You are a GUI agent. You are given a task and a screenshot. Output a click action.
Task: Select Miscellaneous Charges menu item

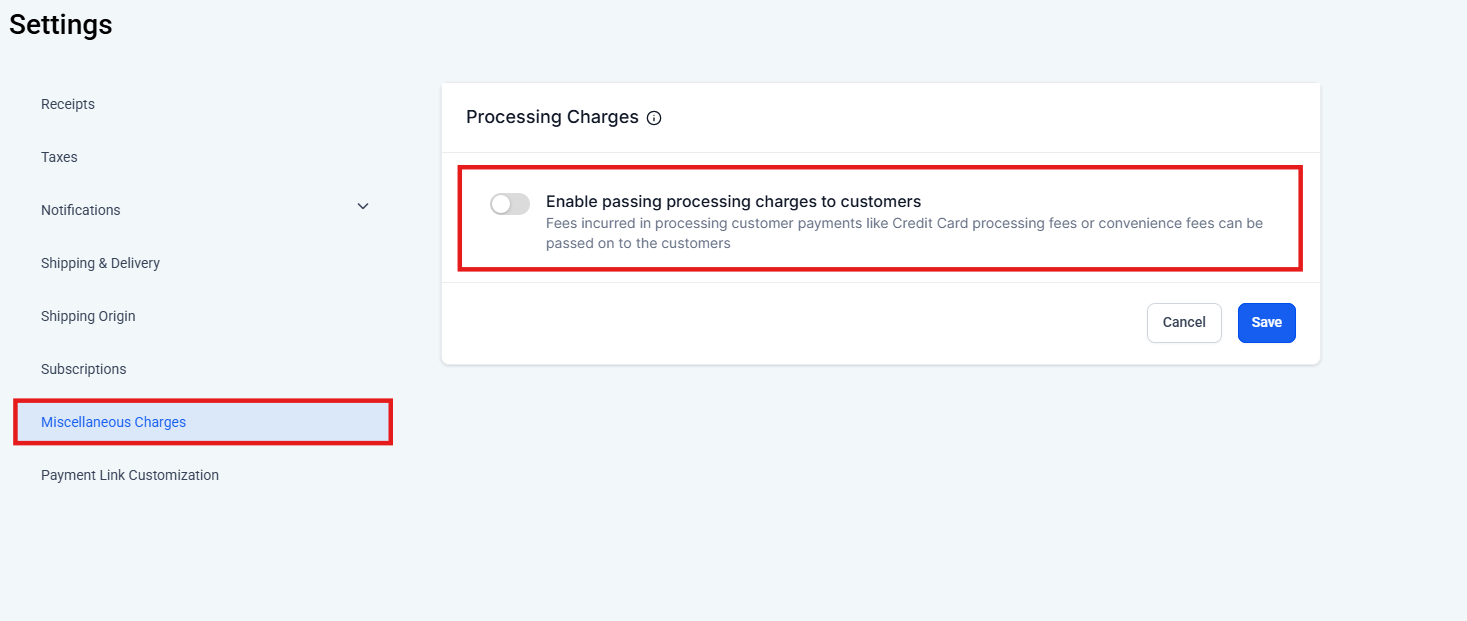click(114, 422)
